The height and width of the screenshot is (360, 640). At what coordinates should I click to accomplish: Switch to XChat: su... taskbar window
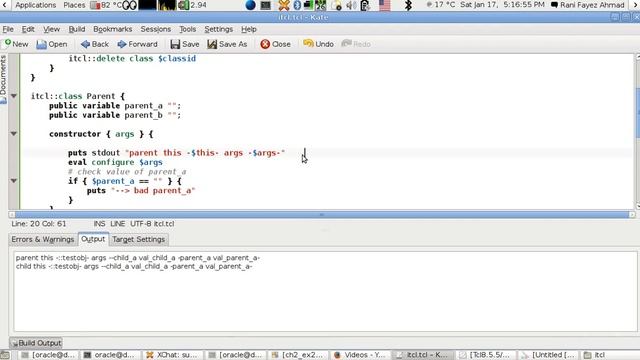[172, 355]
